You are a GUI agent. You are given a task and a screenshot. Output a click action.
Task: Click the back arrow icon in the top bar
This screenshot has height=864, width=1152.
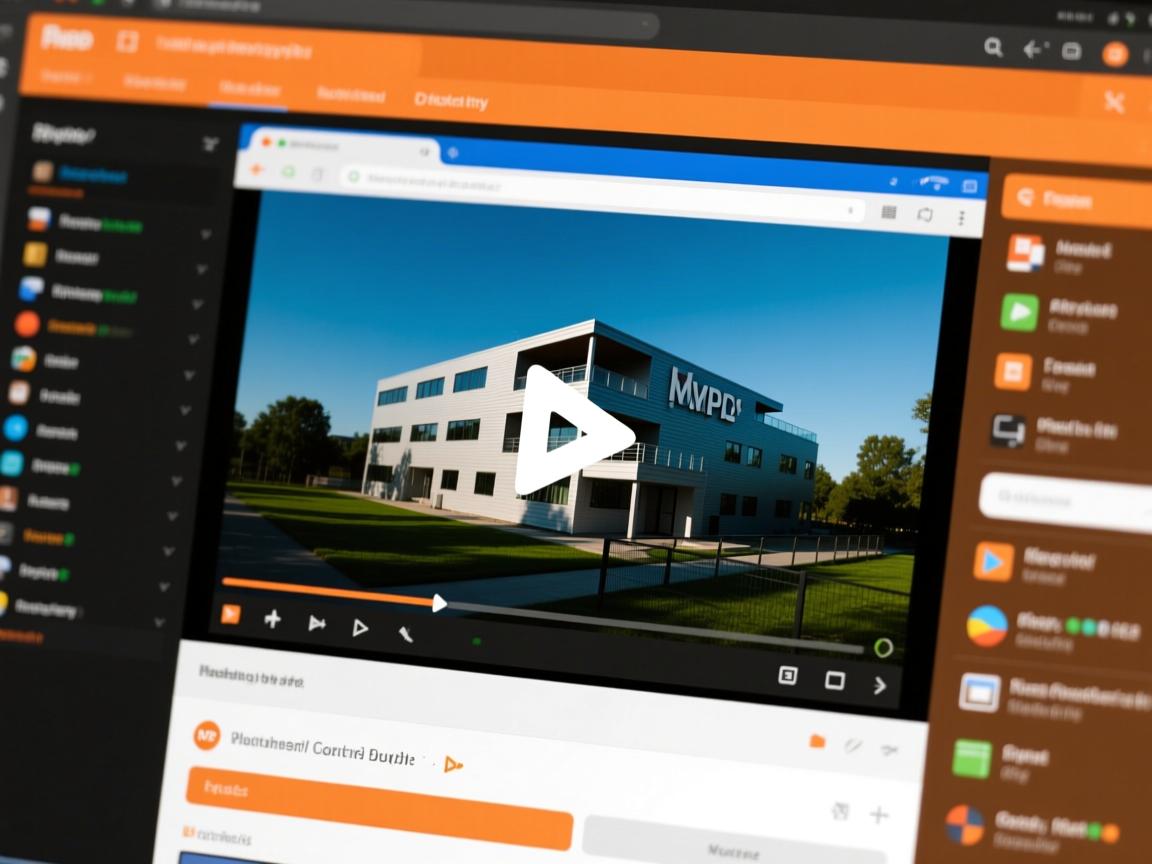pos(1034,49)
